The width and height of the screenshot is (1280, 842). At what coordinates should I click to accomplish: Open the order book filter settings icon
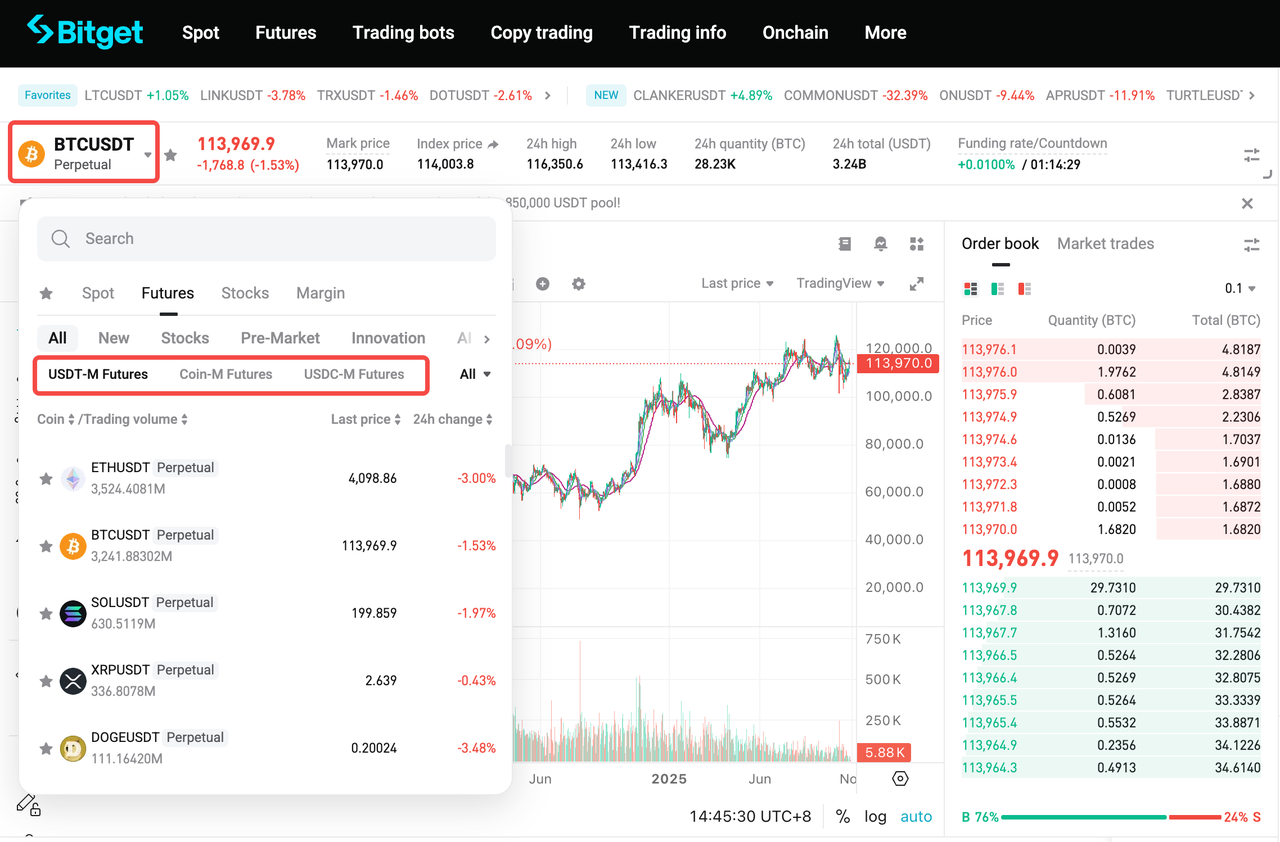click(x=1251, y=244)
